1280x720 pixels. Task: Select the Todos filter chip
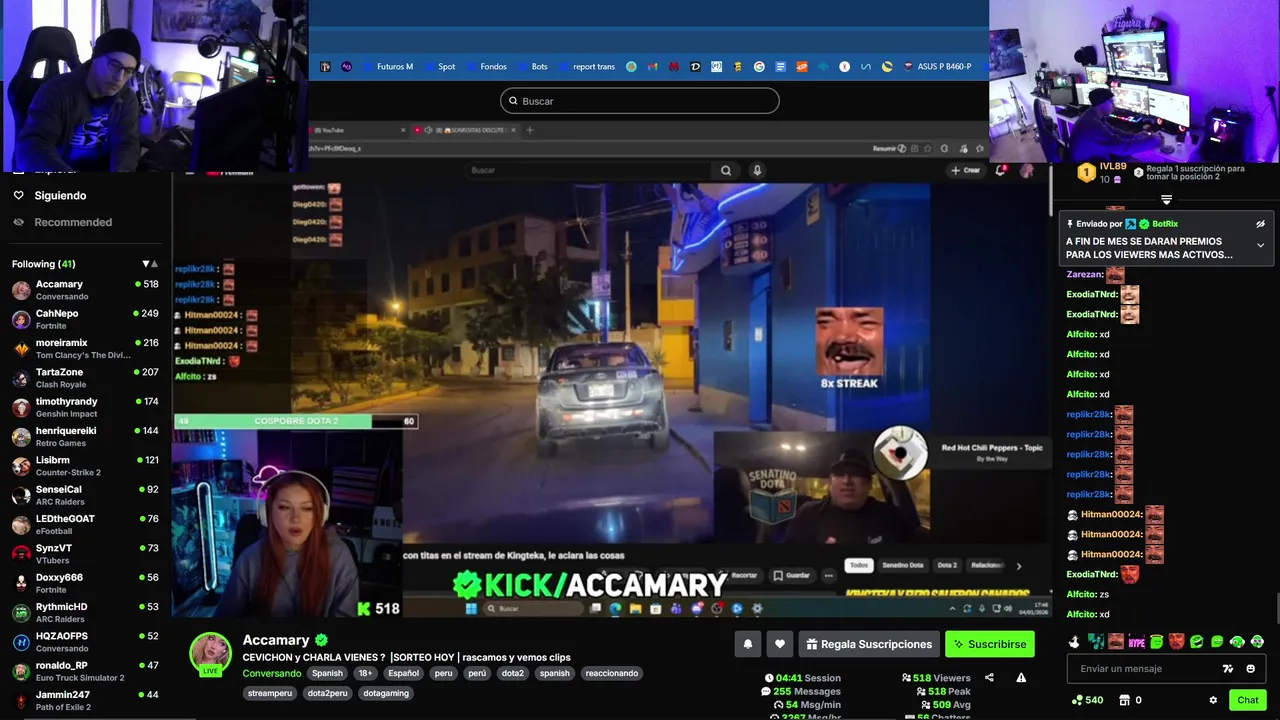[859, 565]
